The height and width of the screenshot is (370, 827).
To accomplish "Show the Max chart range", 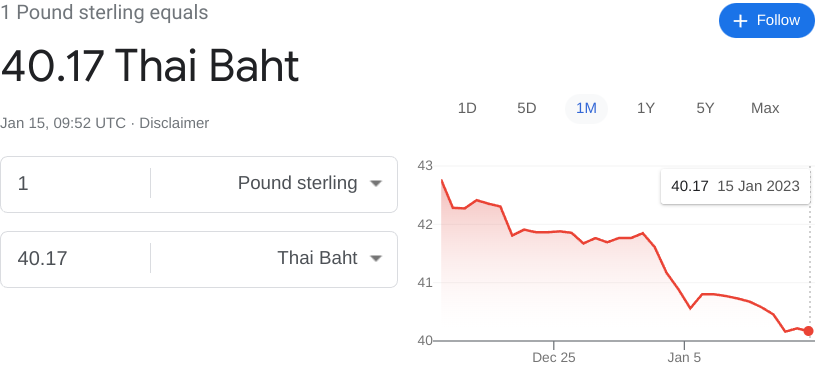I will click(x=765, y=109).
